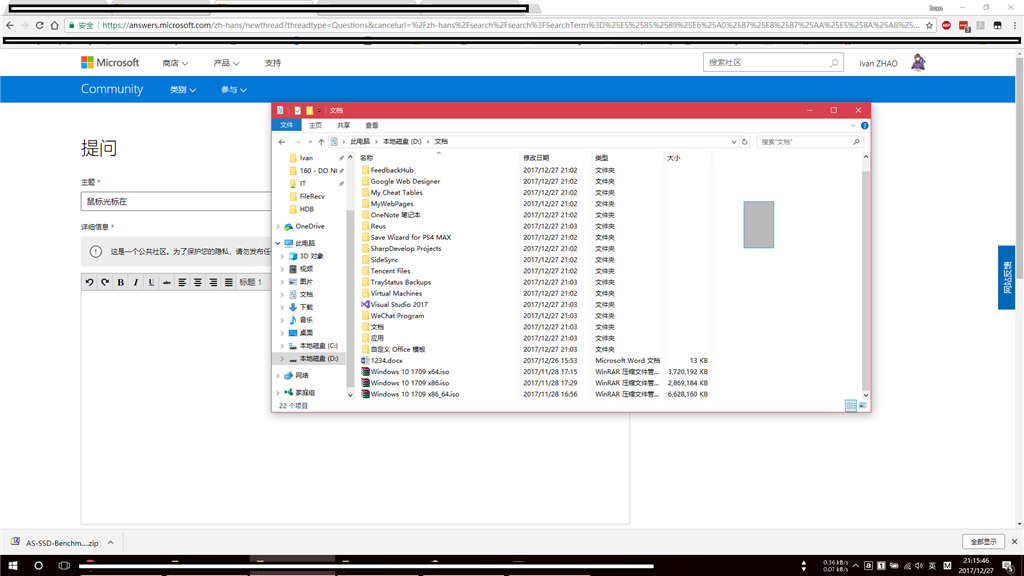Select Windows 10 1709 x64.iso file
This screenshot has width=1024, height=576.
tap(409, 372)
